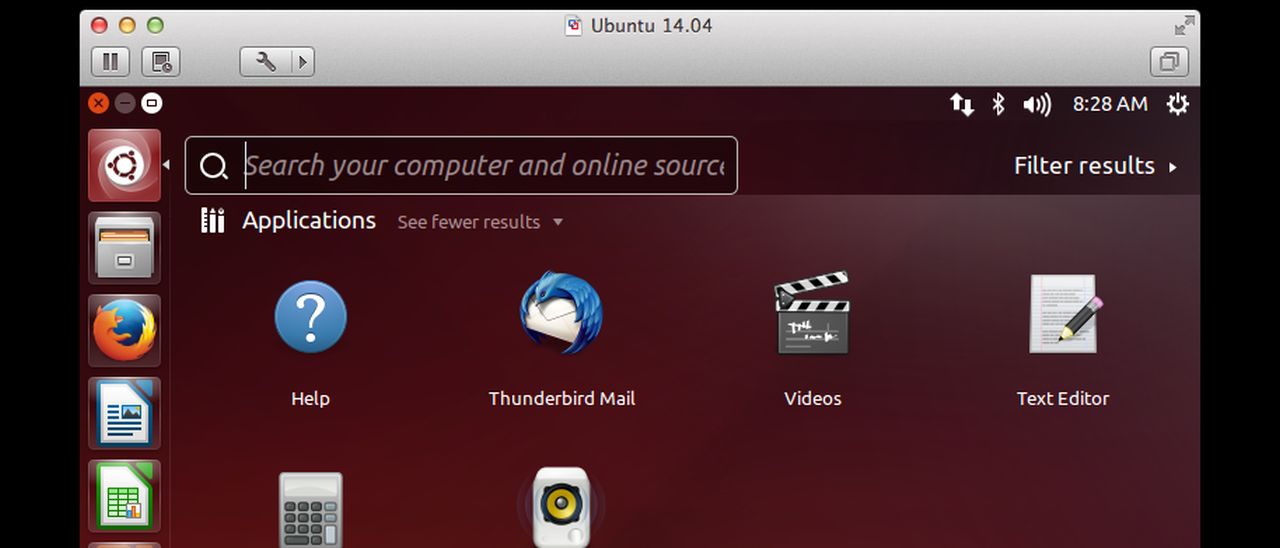This screenshot has height=548, width=1280.
Task: Click the magnifier icon in search box
Action: (x=214, y=166)
